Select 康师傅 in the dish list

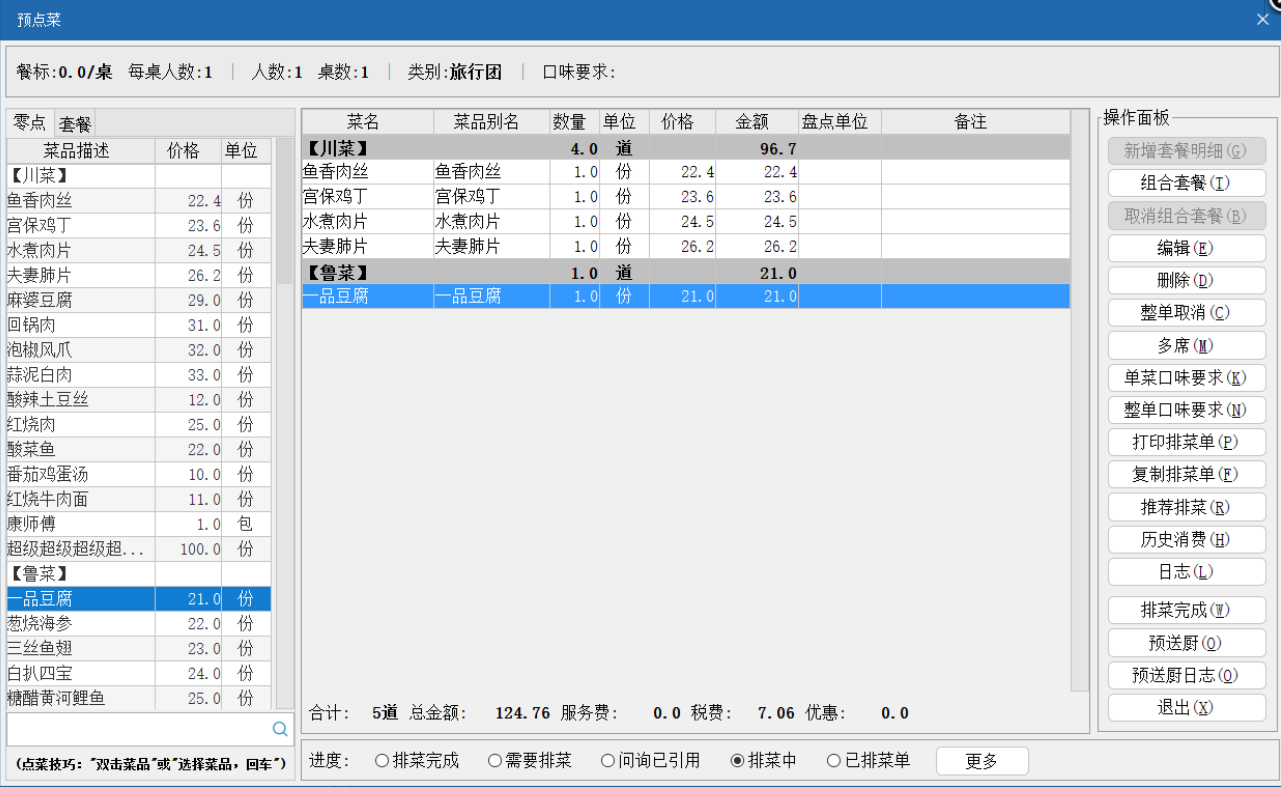(139, 524)
